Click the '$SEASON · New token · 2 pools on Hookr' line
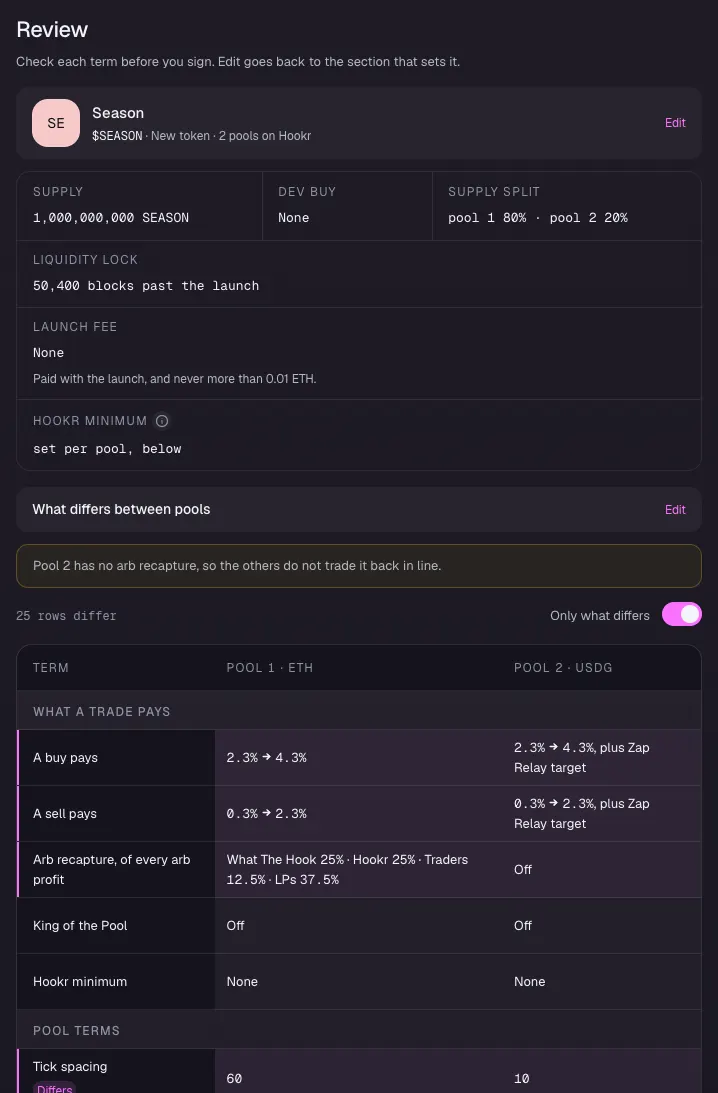The height and width of the screenshot is (1093, 718). click(201, 136)
